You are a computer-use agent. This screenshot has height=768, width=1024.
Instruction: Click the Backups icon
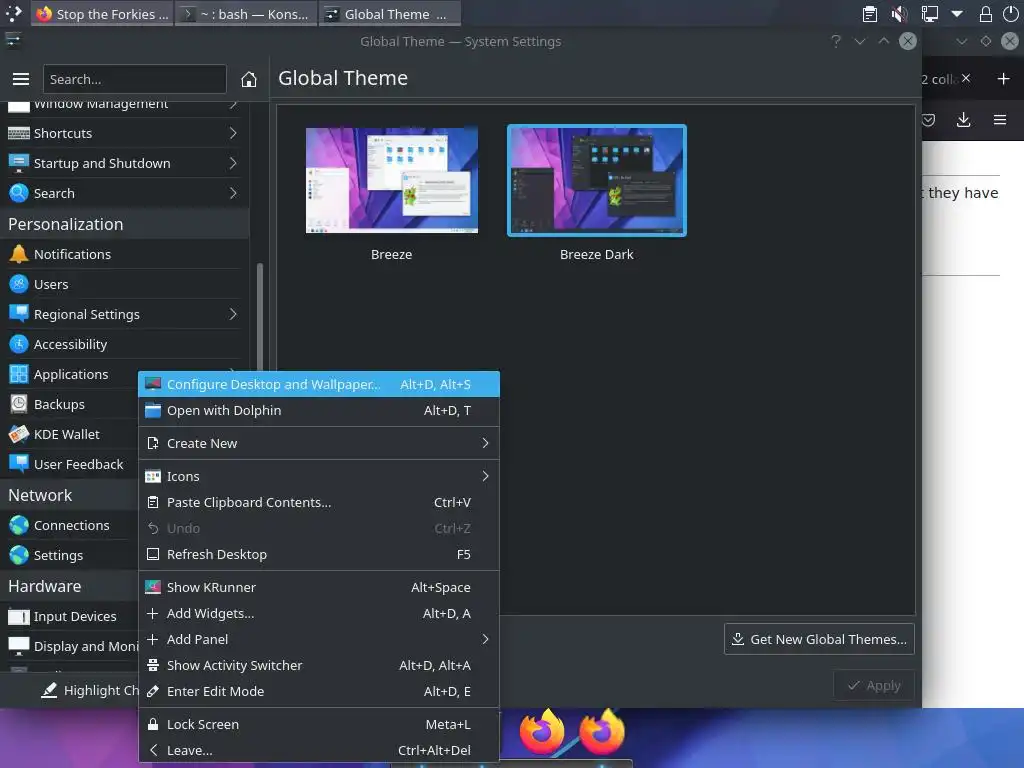(18, 404)
